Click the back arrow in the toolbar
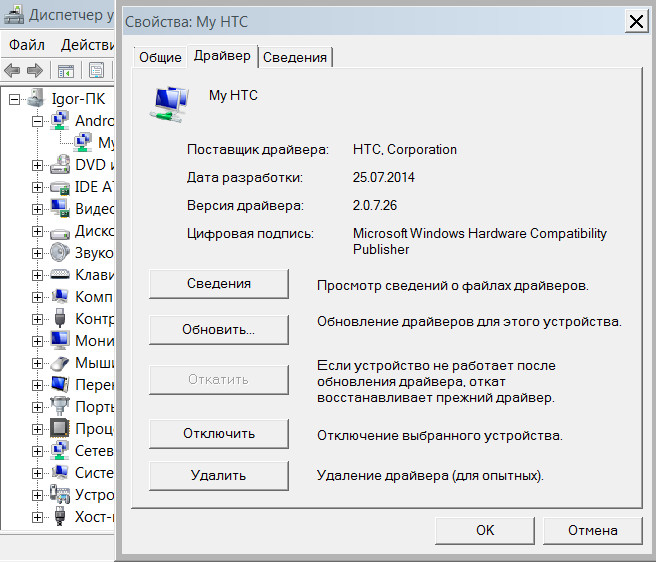 click(13, 70)
